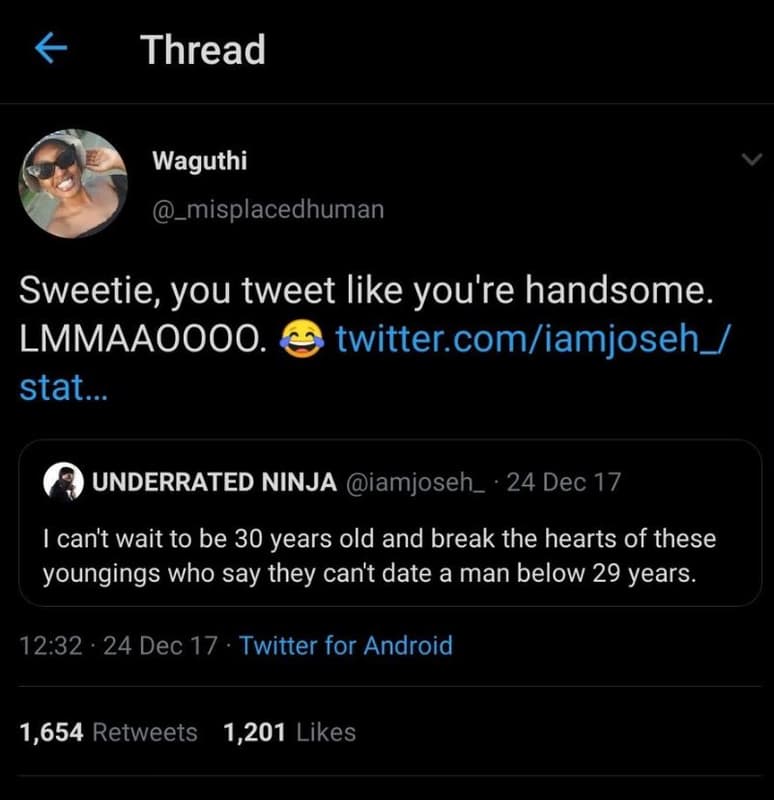Open the 1,201 Likes list

pyautogui.click(x=288, y=732)
